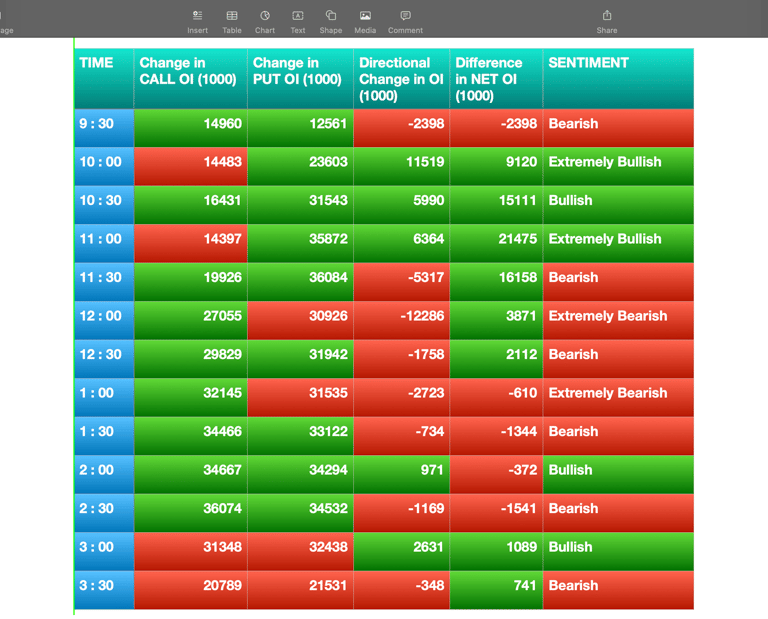The image size is (768, 619).
Task: Open the Share toolbar button
Action: (x=607, y=22)
